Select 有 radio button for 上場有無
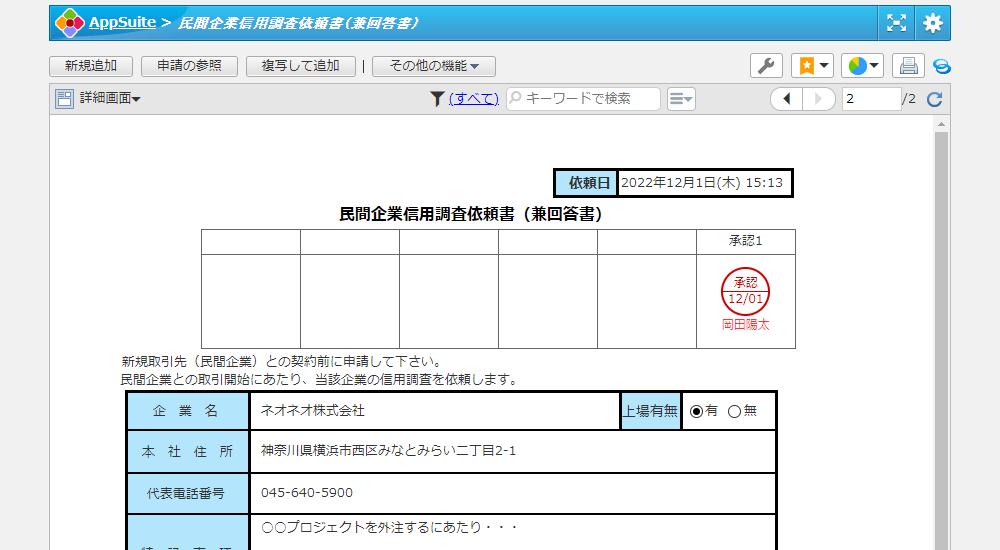 (x=697, y=411)
